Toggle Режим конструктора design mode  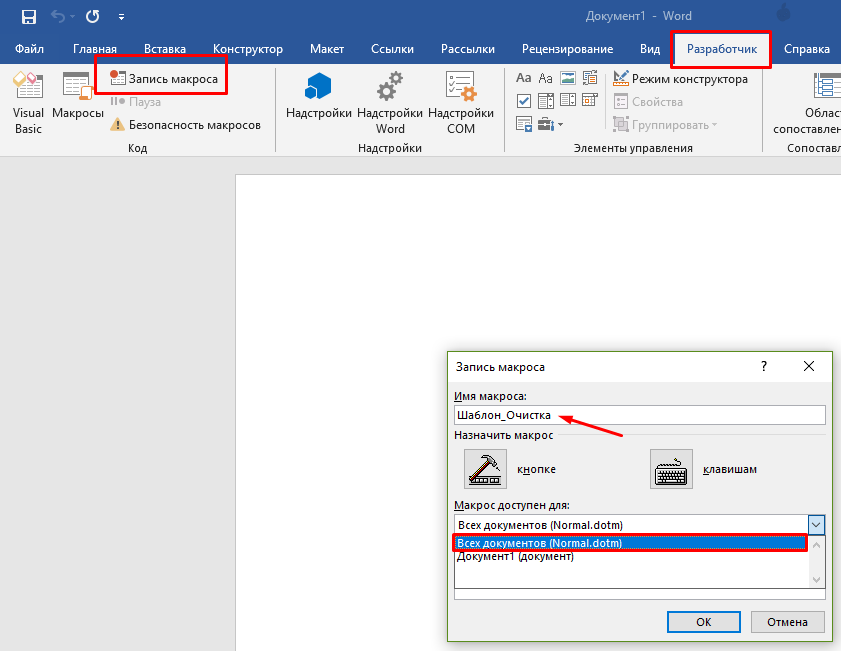pos(680,79)
